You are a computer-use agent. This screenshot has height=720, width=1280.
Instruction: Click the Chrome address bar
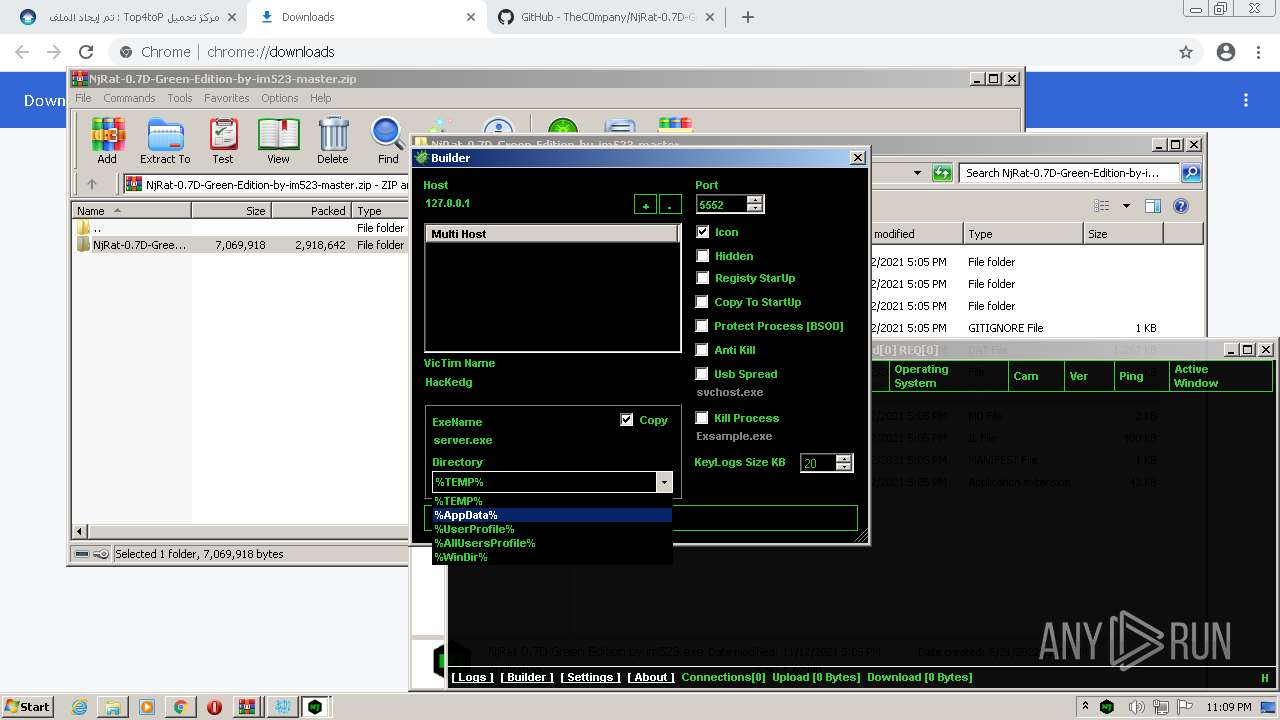(x=640, y=52)
